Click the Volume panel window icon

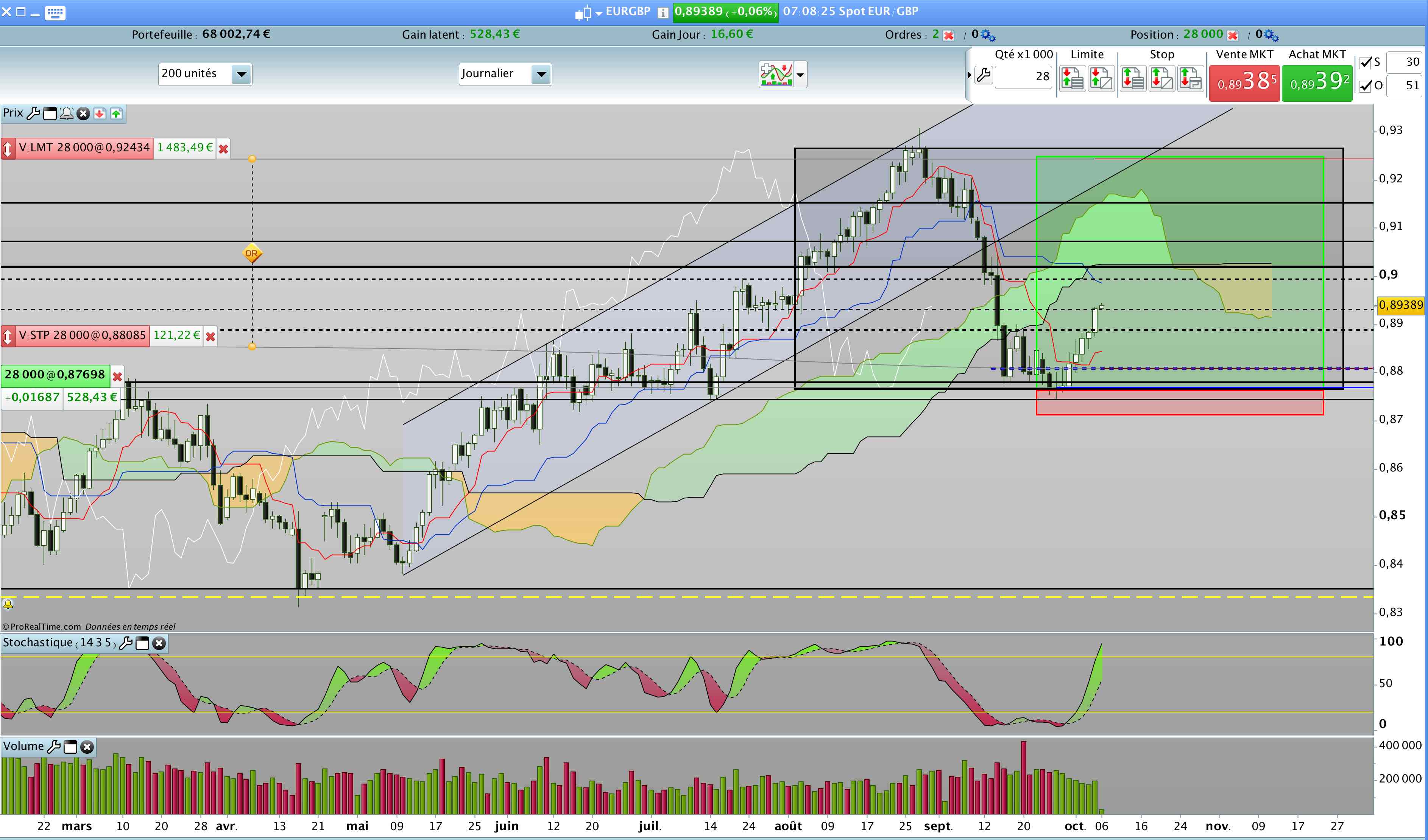pyautogui.click(x=70, y=747)
